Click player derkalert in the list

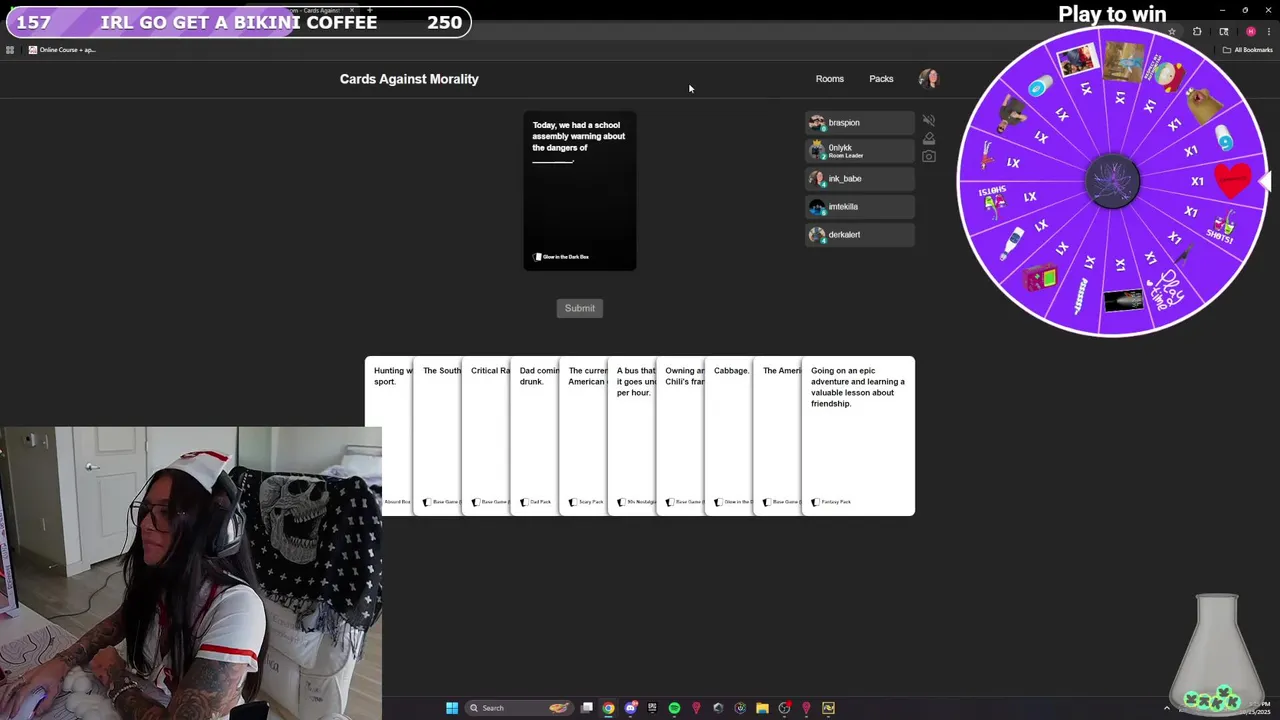(x=860, y=235)
